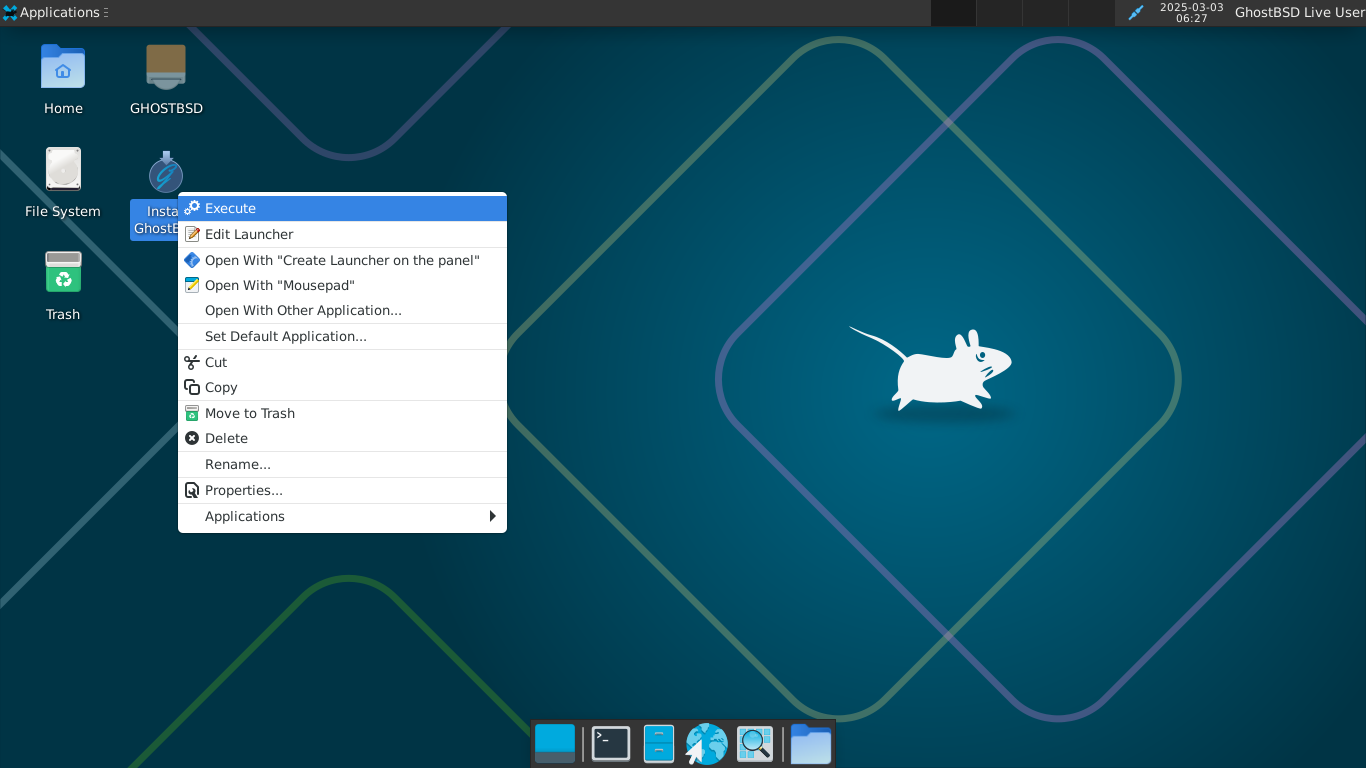Click the panel clock showing 06:27

[1191, 13]
